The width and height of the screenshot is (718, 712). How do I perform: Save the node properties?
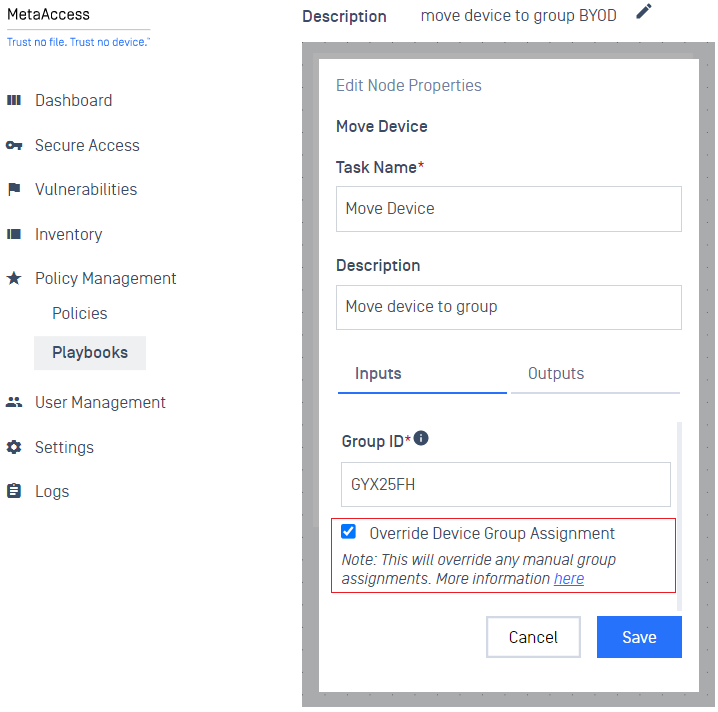[639, 637]
